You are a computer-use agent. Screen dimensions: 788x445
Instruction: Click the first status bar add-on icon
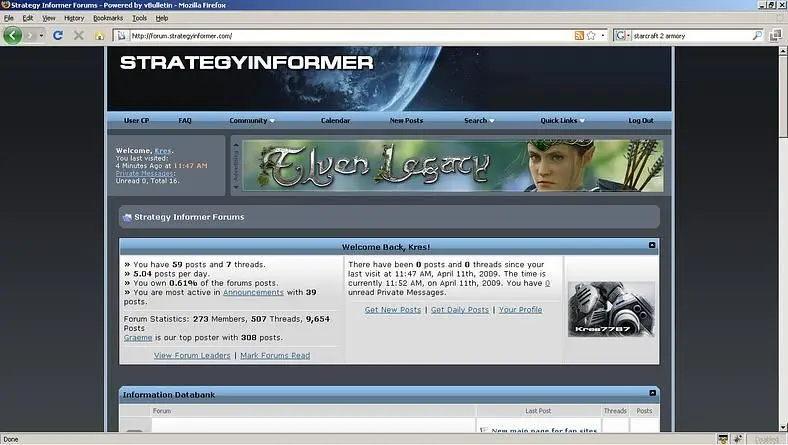723,439
